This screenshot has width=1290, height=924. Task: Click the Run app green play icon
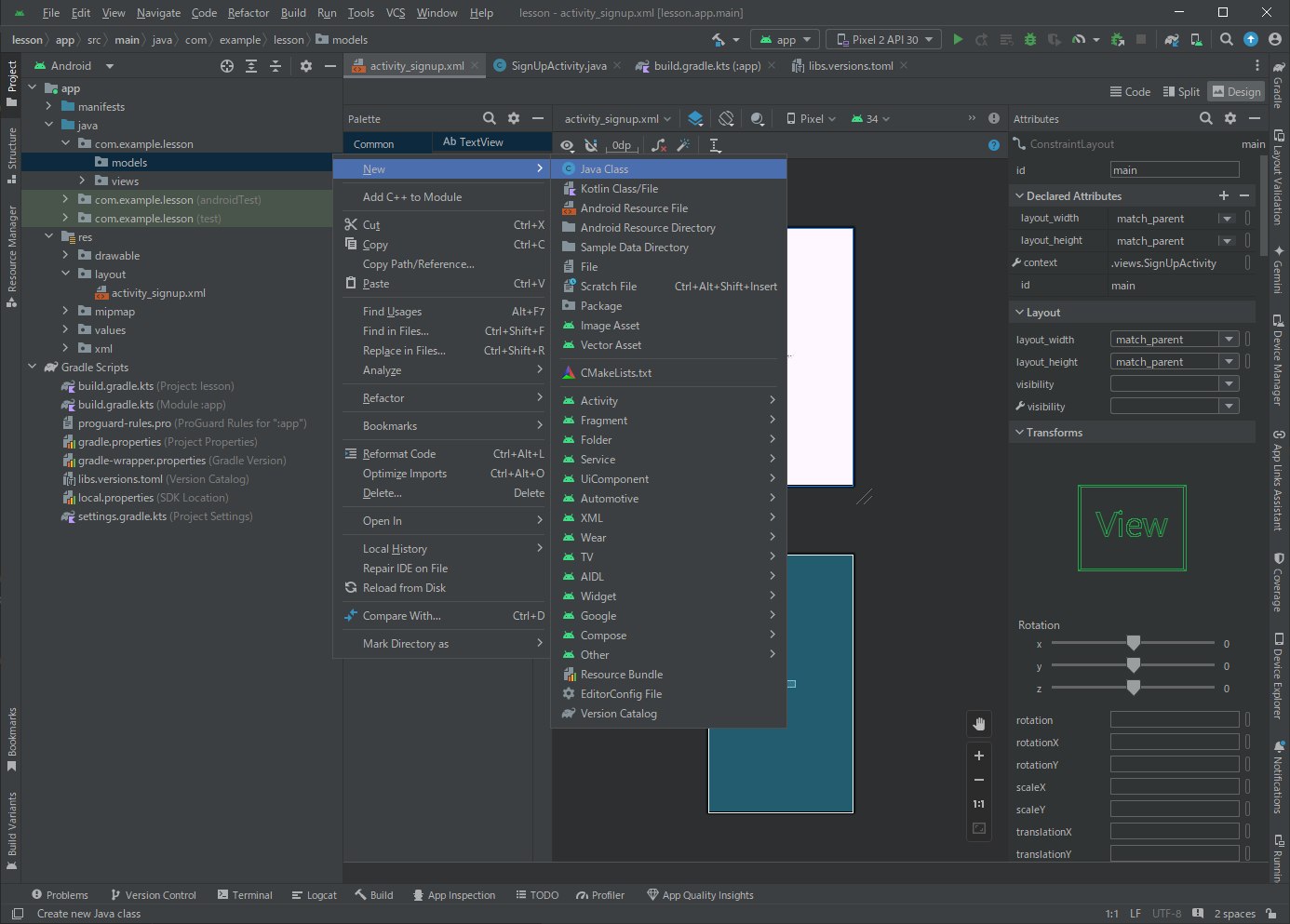click(x=958, y=39)
